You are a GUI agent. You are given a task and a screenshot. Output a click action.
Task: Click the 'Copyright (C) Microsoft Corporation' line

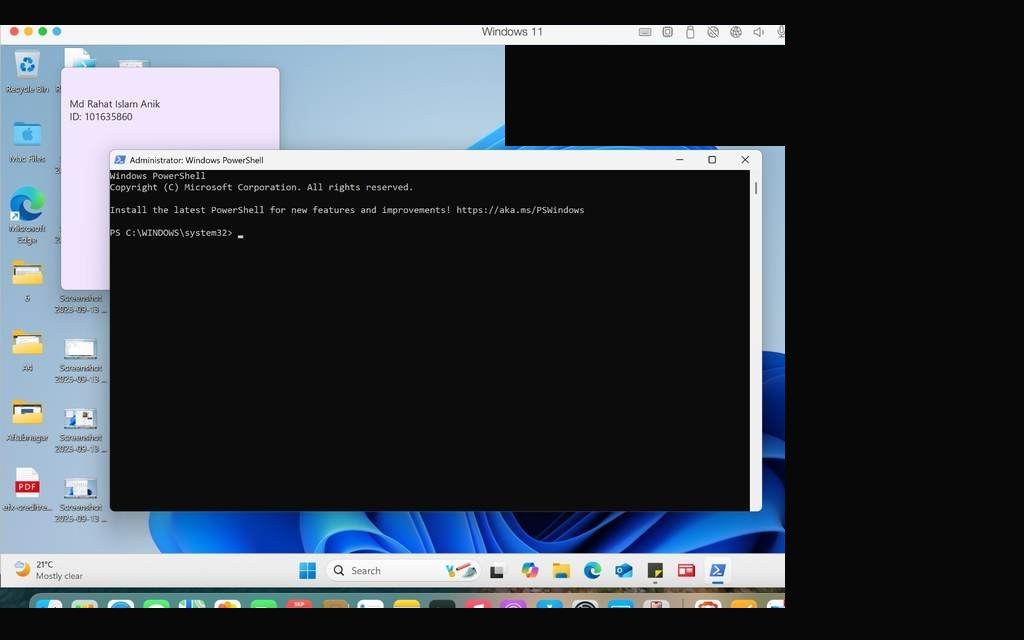(261, 187)
